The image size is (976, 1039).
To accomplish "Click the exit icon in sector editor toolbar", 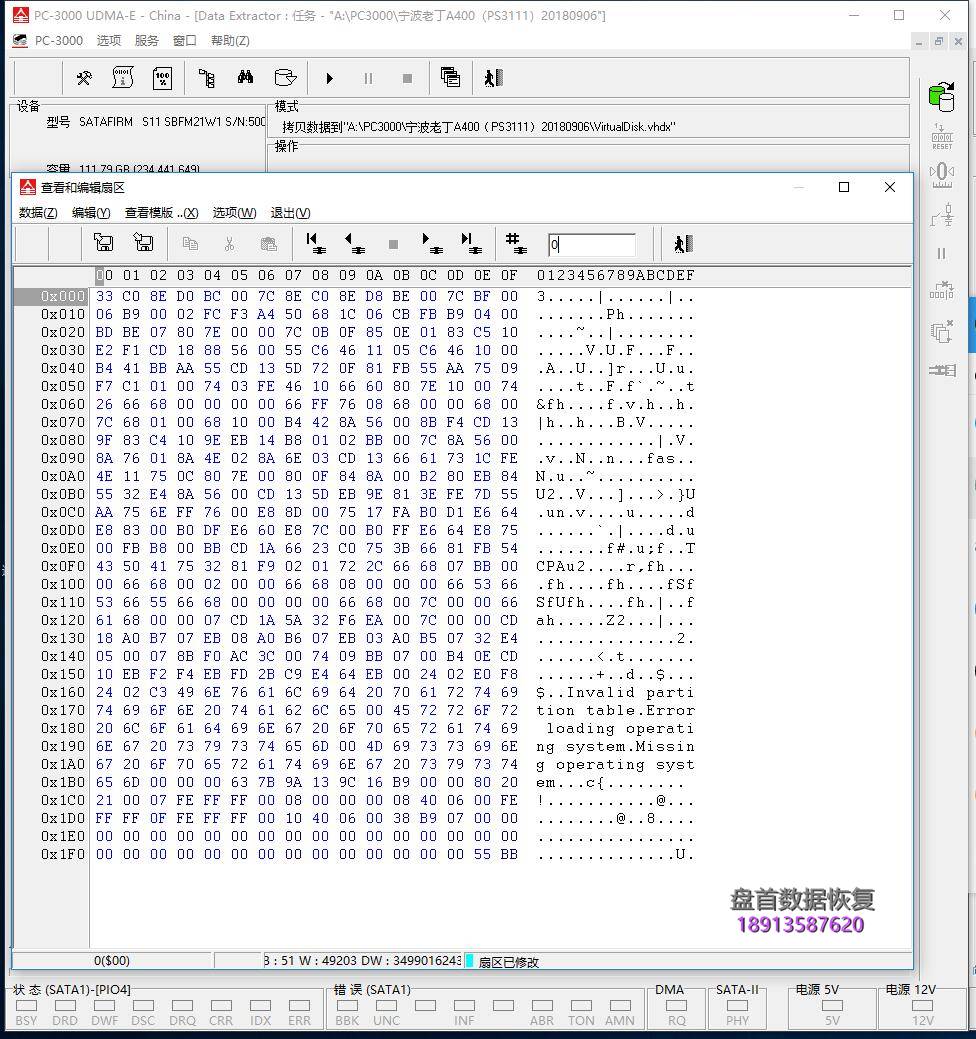I will (x=683, y=243).
